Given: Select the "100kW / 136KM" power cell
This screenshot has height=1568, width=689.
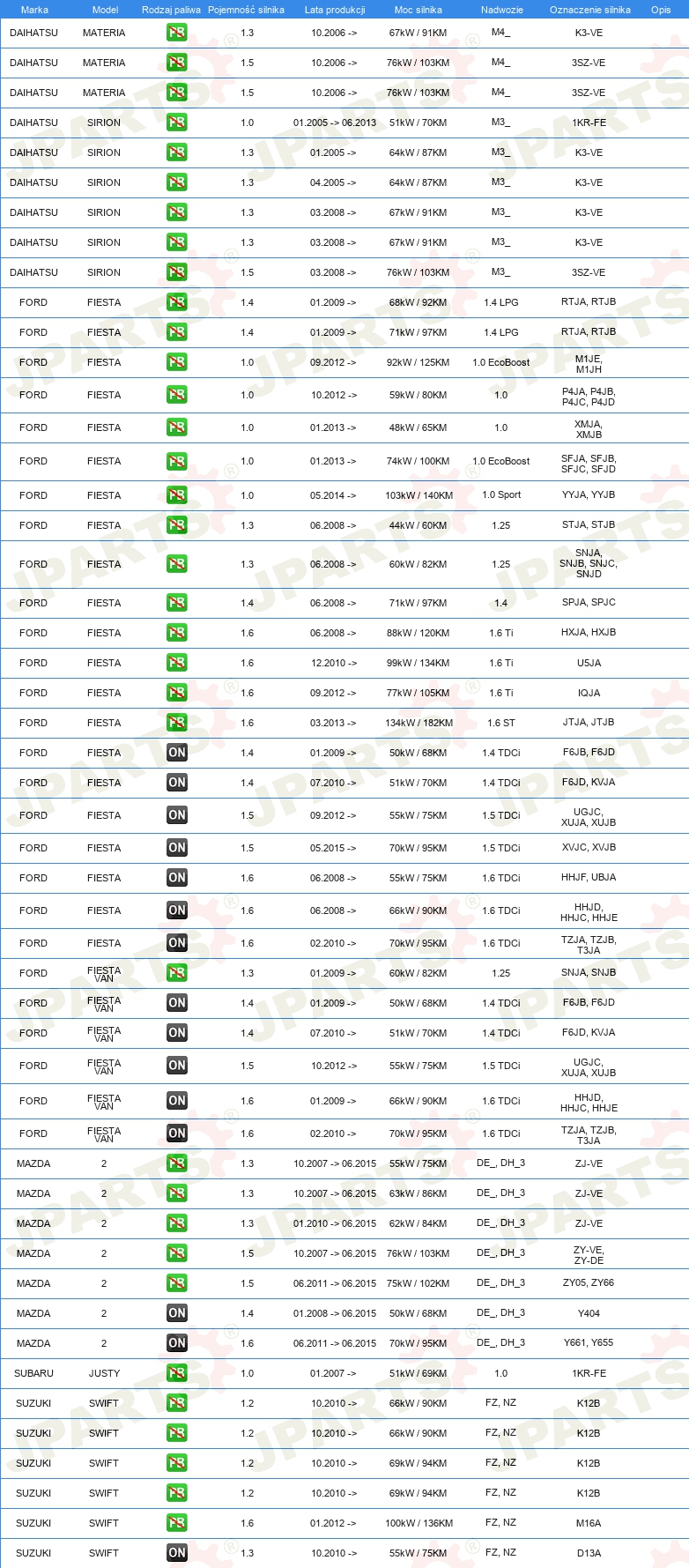Looking at the screenshot, I should click(419, 1523).
